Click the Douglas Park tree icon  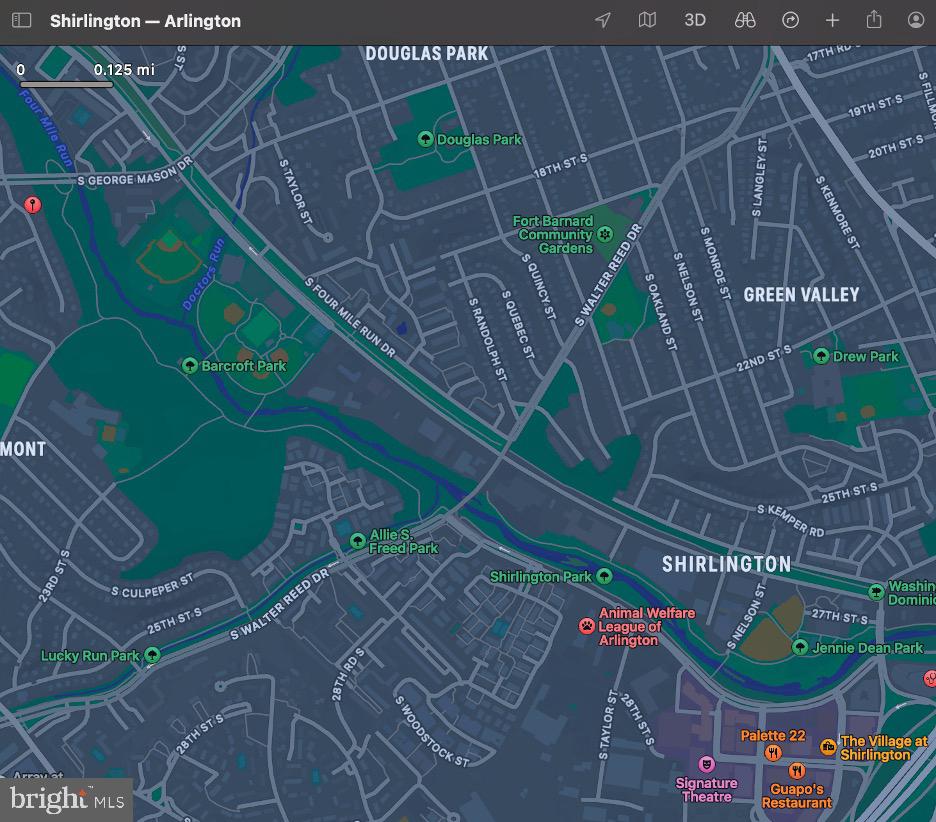click(425, 140)
